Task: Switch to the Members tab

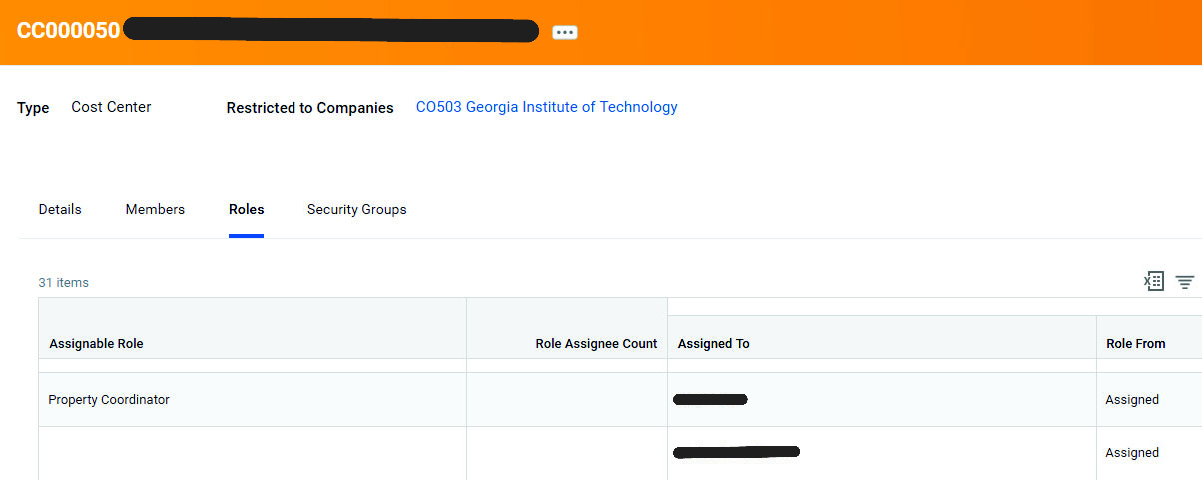Action: point(155,209)
